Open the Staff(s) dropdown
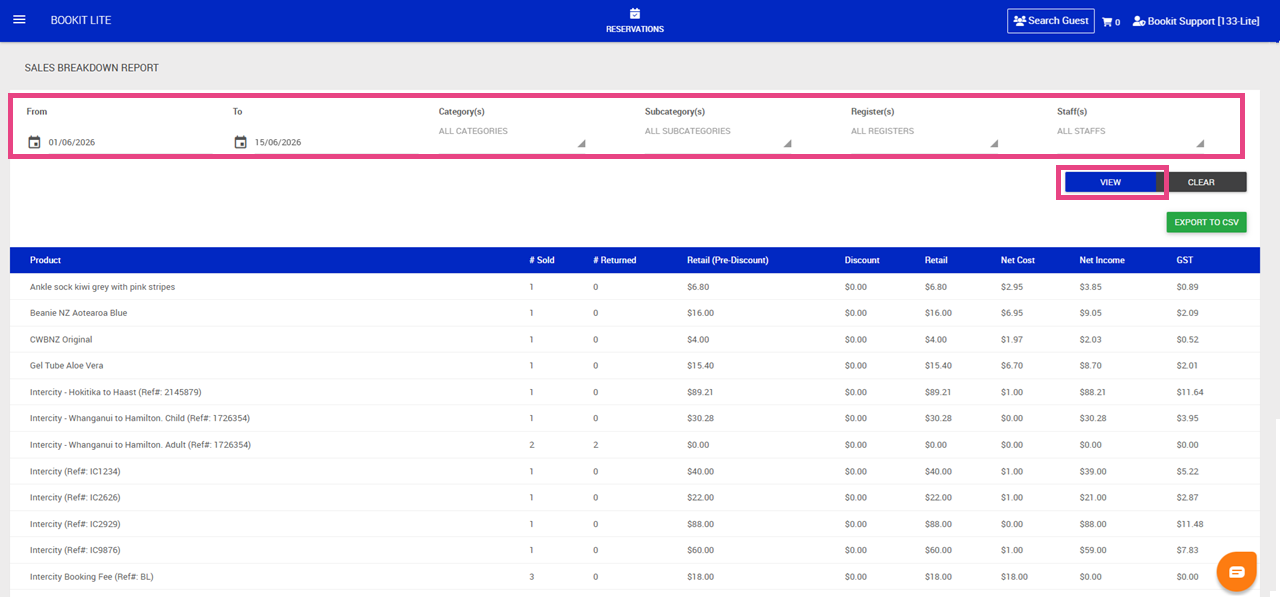Image resolution: width=1280 pixels, height=597 pixels. (1130, 132)
